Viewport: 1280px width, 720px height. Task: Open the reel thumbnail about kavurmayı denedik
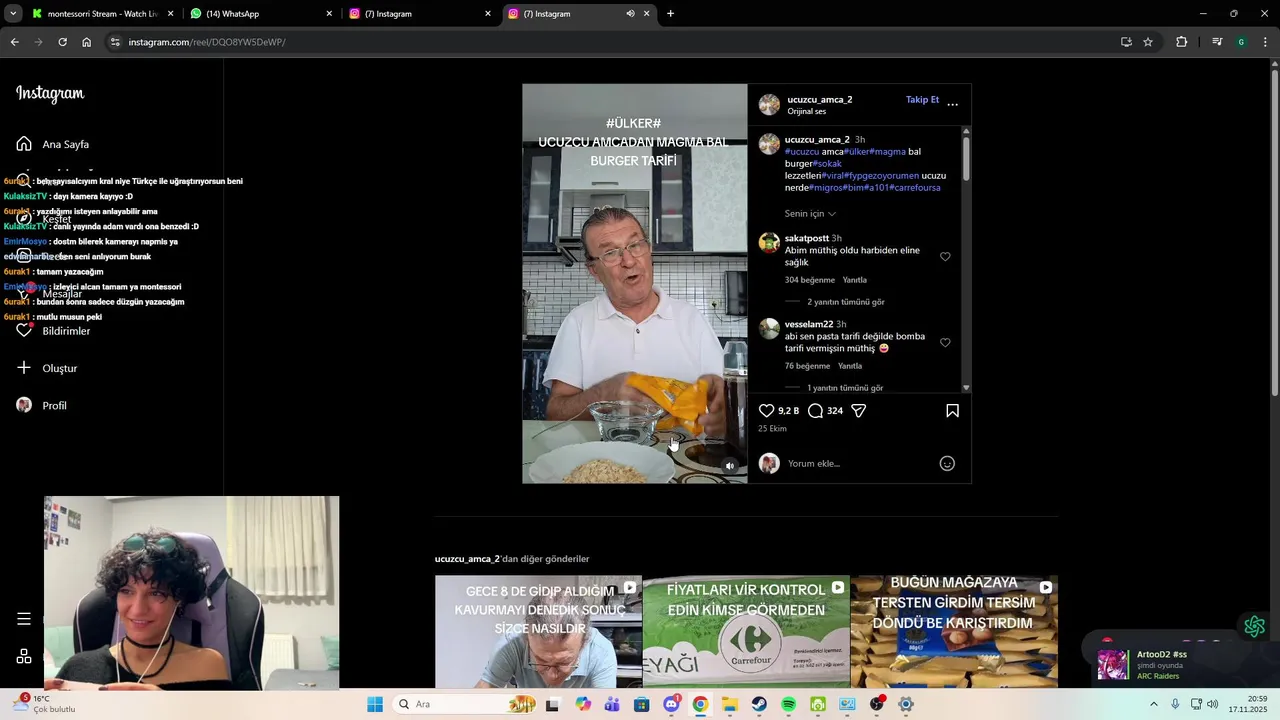538,631
